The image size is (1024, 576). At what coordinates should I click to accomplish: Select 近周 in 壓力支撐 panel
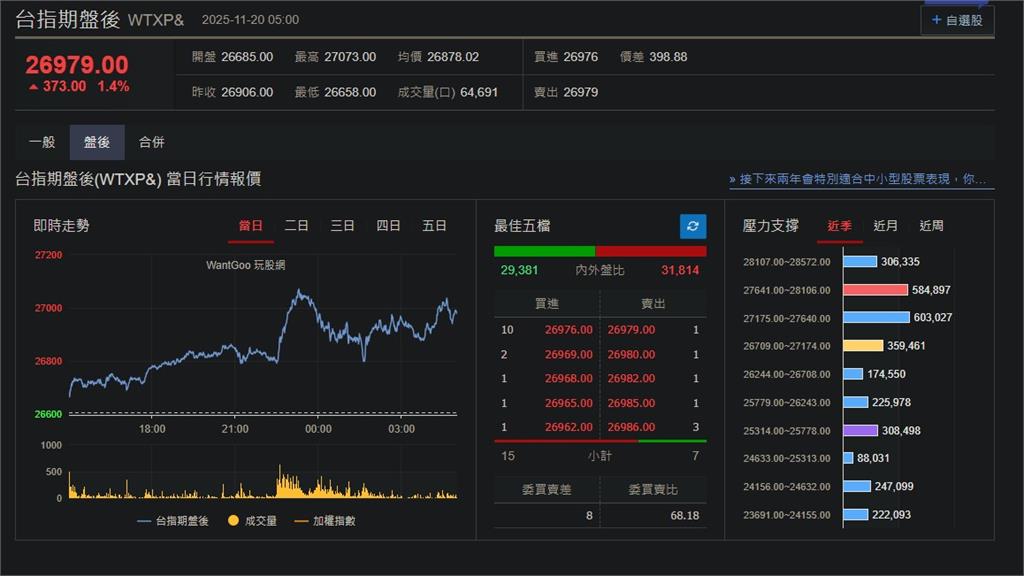(x=932, y=226)
